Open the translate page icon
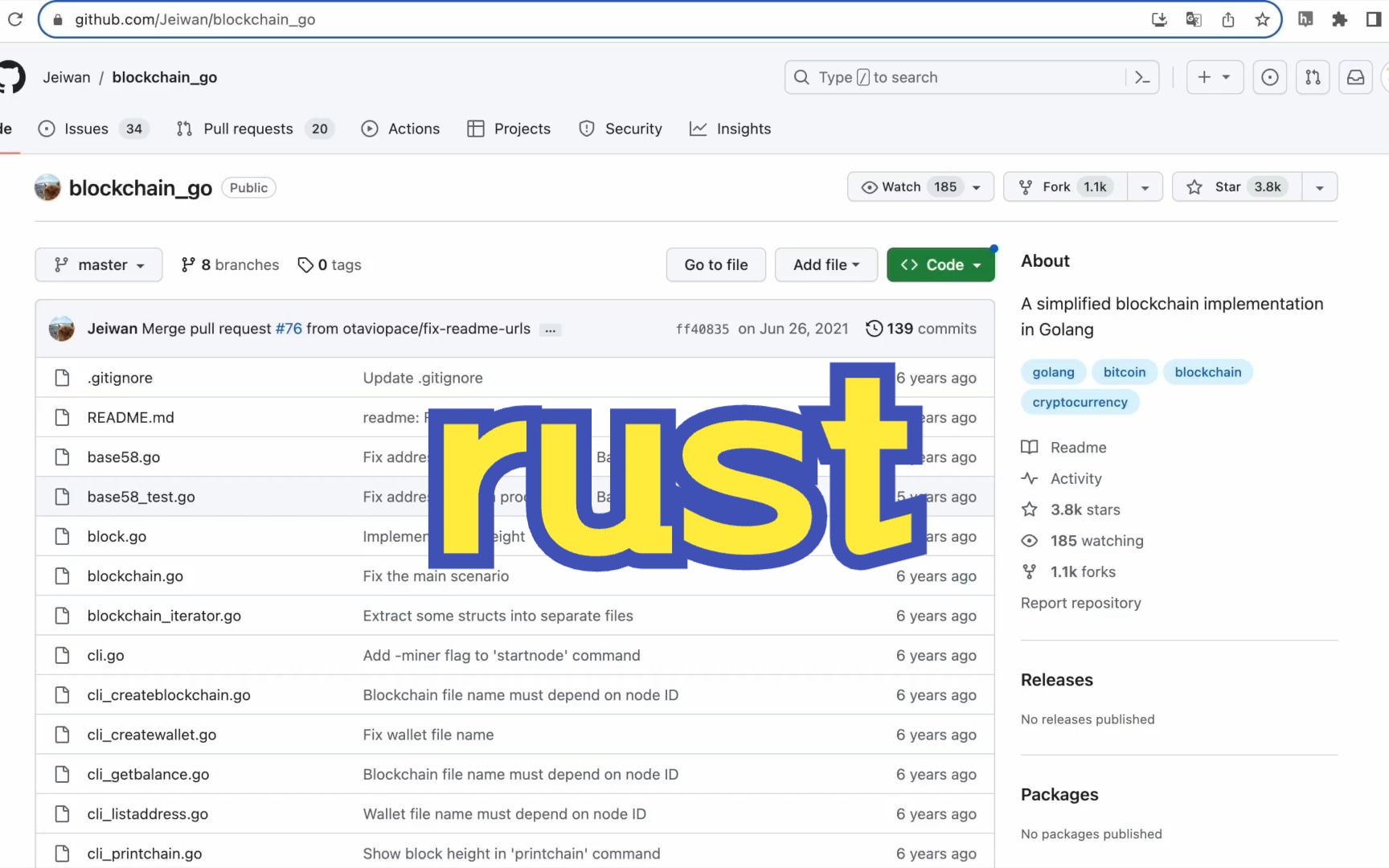 (1194, 19)
